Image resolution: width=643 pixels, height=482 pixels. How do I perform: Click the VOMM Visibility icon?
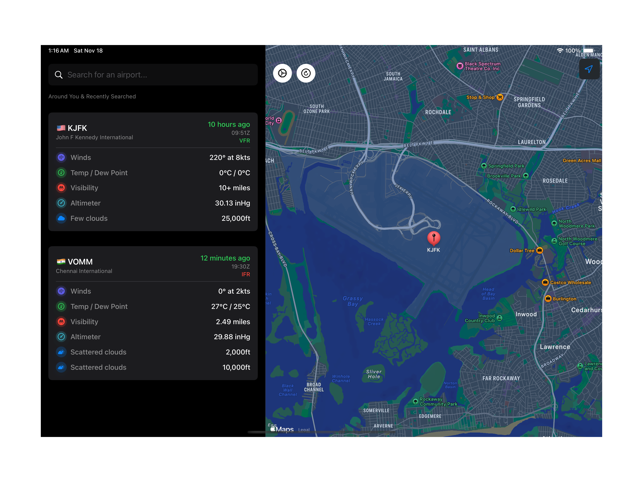click(x=61, y=322)
